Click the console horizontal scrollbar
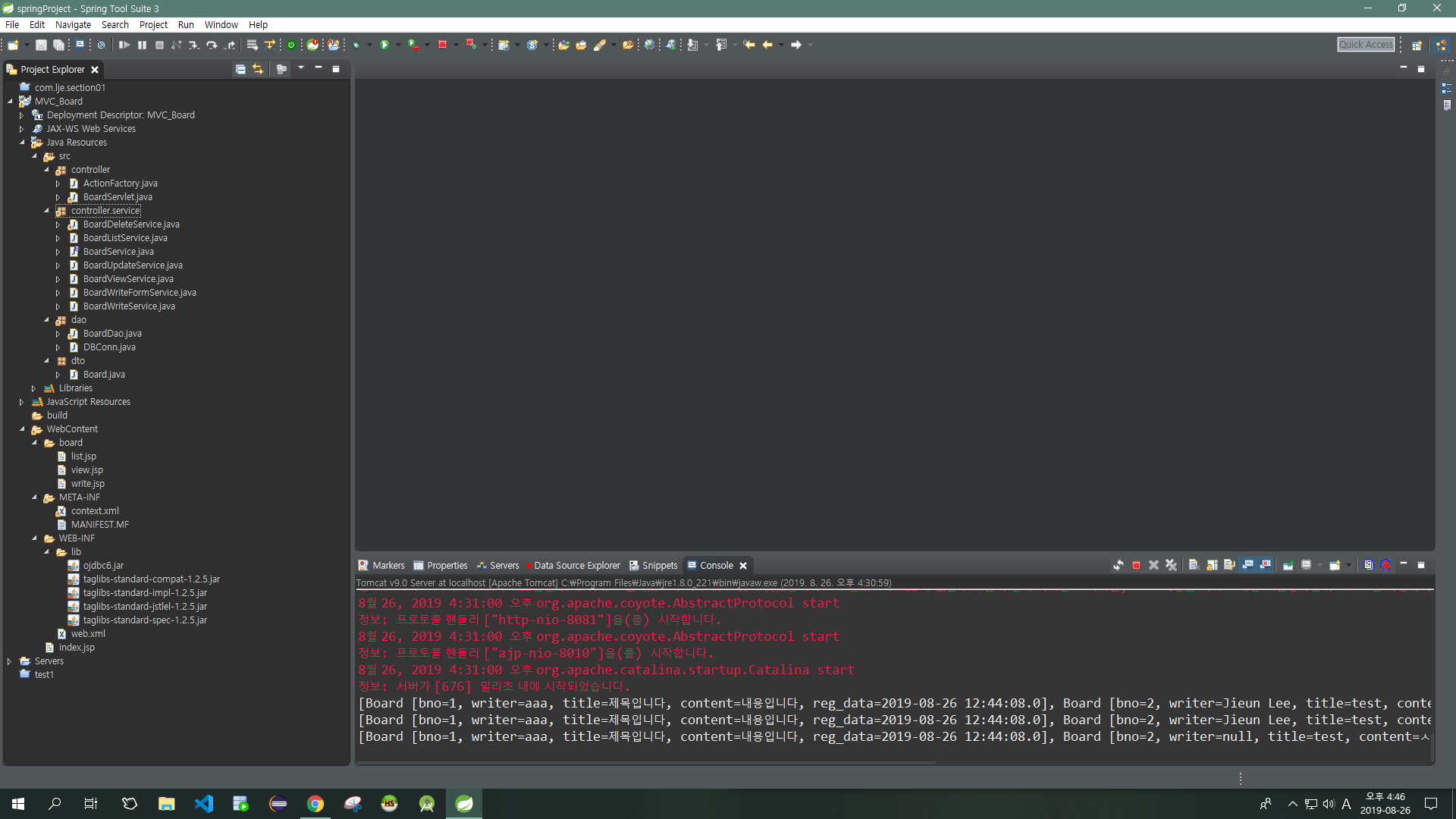Image resolution: width=1456 pixels, height=819 pixels. [x=645, y=762]
